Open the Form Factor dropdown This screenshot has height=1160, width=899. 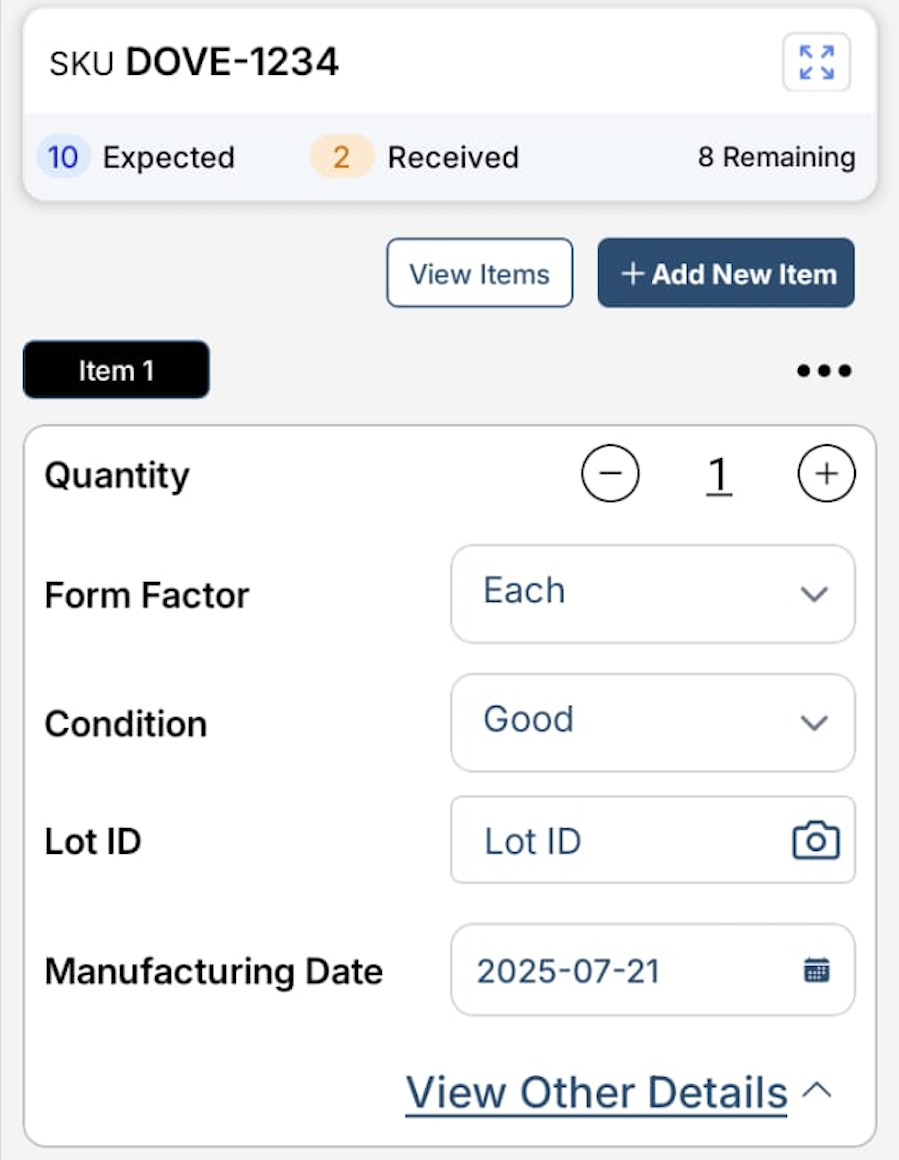[652, 593]
